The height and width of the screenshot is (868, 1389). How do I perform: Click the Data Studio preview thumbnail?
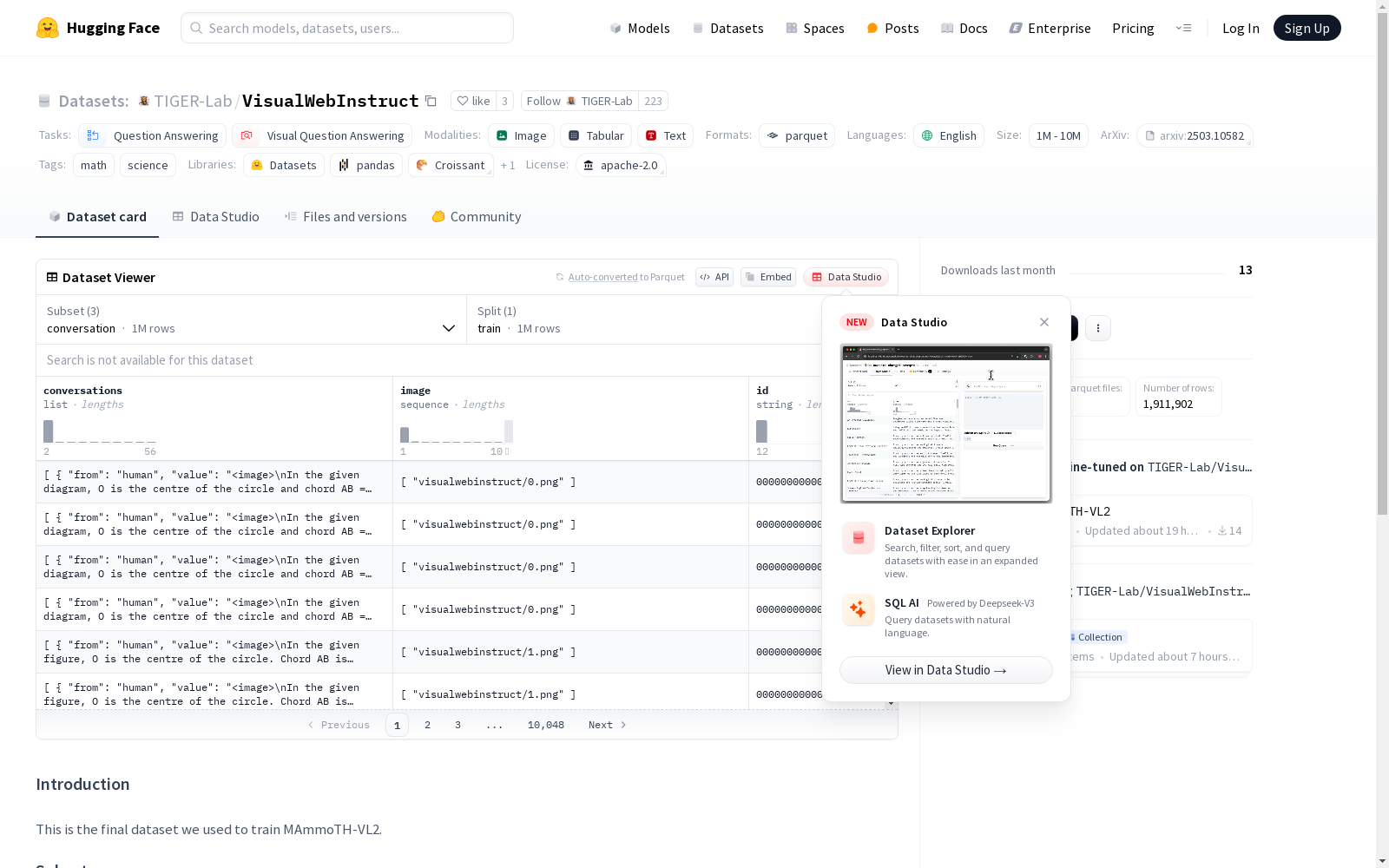(x=946, y=424)
